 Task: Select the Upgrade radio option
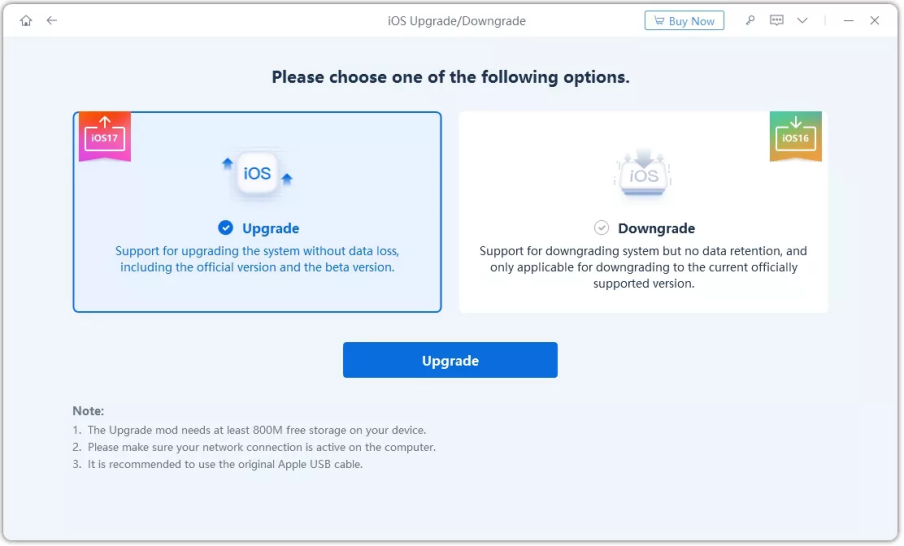pos(225,228)
